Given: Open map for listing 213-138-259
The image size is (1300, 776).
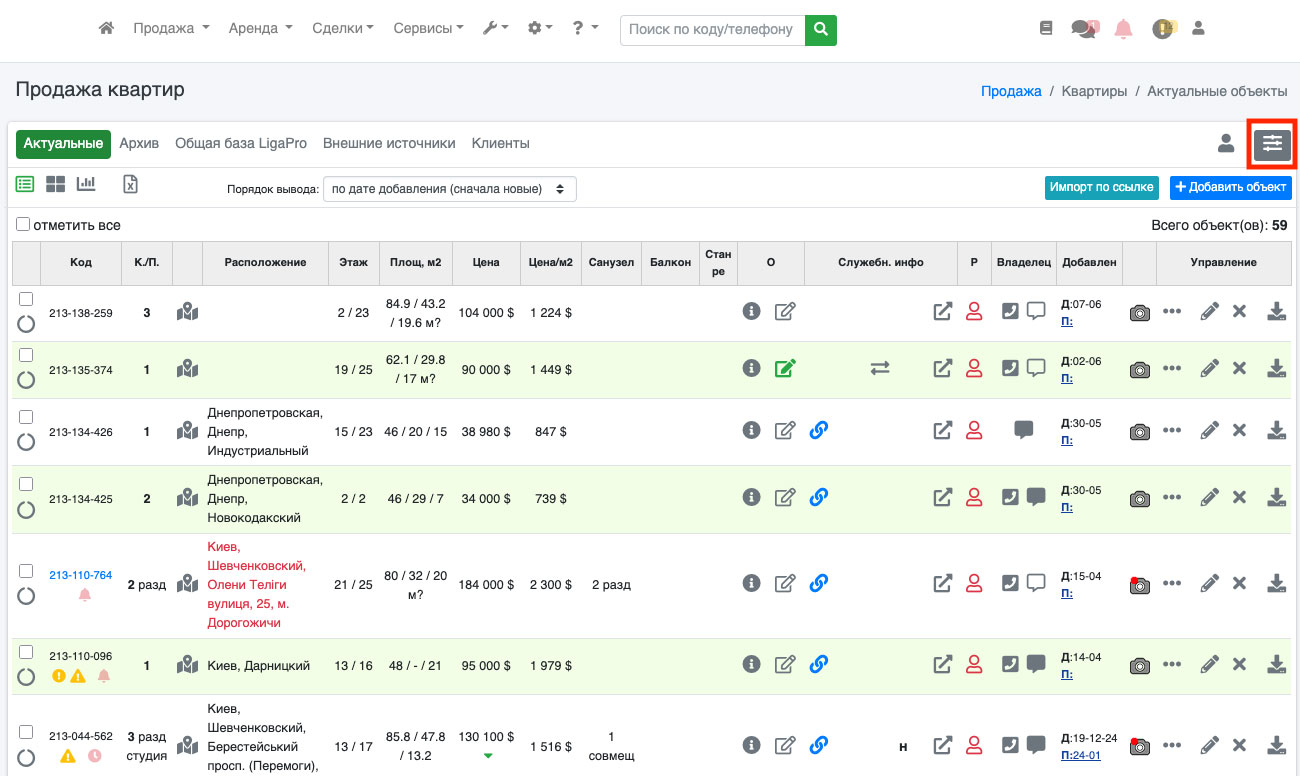Looking at the screenshot, I should (187, 312).
